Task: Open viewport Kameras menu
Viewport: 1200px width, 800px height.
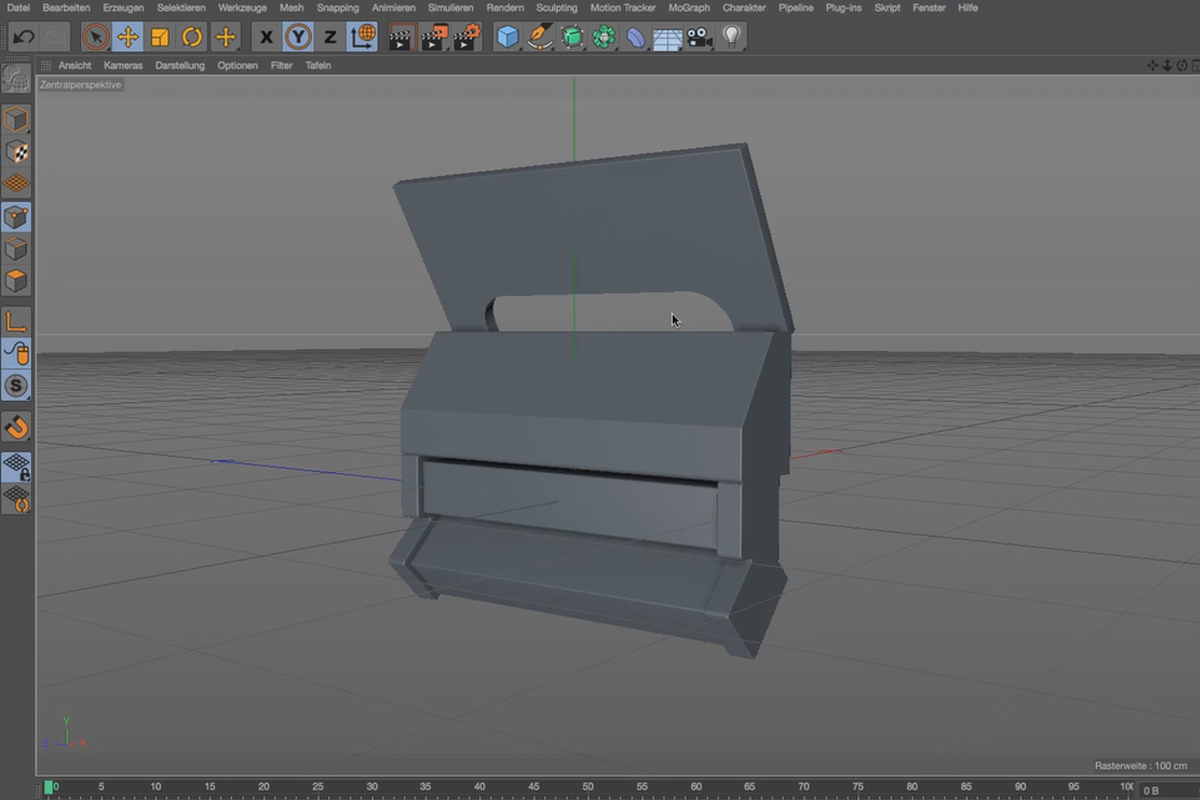Action: 123,65
